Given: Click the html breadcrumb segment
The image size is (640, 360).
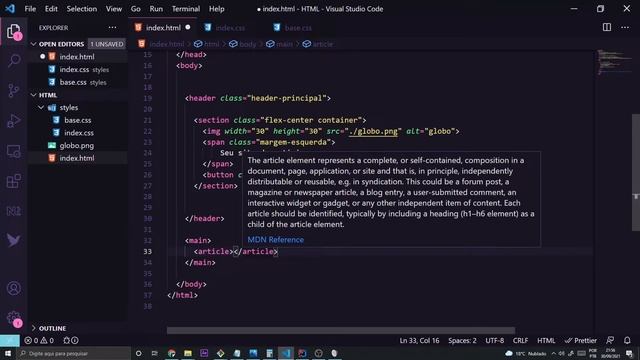Looking at the screenshot, I should 207,44.
